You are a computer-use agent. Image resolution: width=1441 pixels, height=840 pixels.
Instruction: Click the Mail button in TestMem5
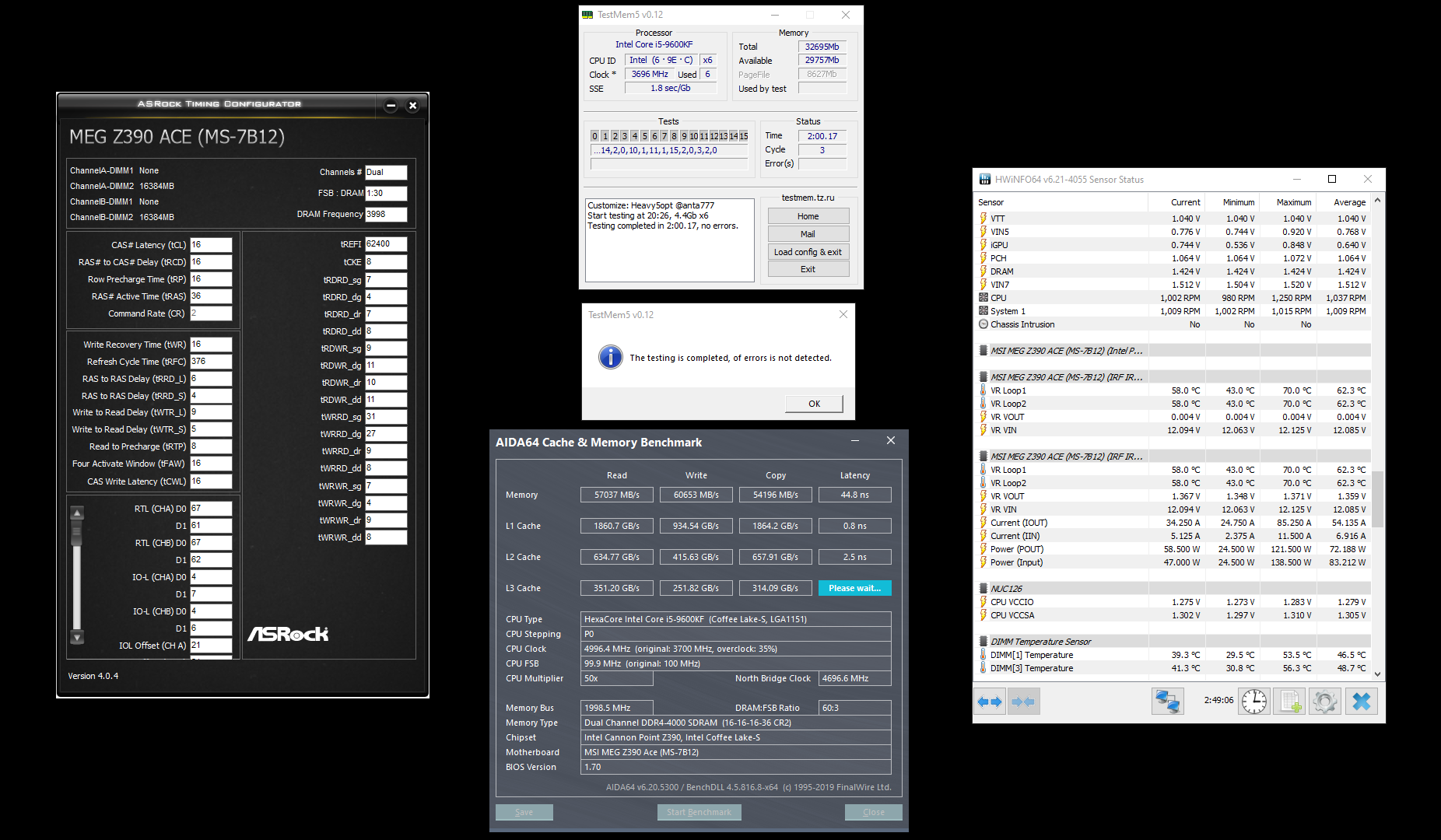[x=808, y=234]
